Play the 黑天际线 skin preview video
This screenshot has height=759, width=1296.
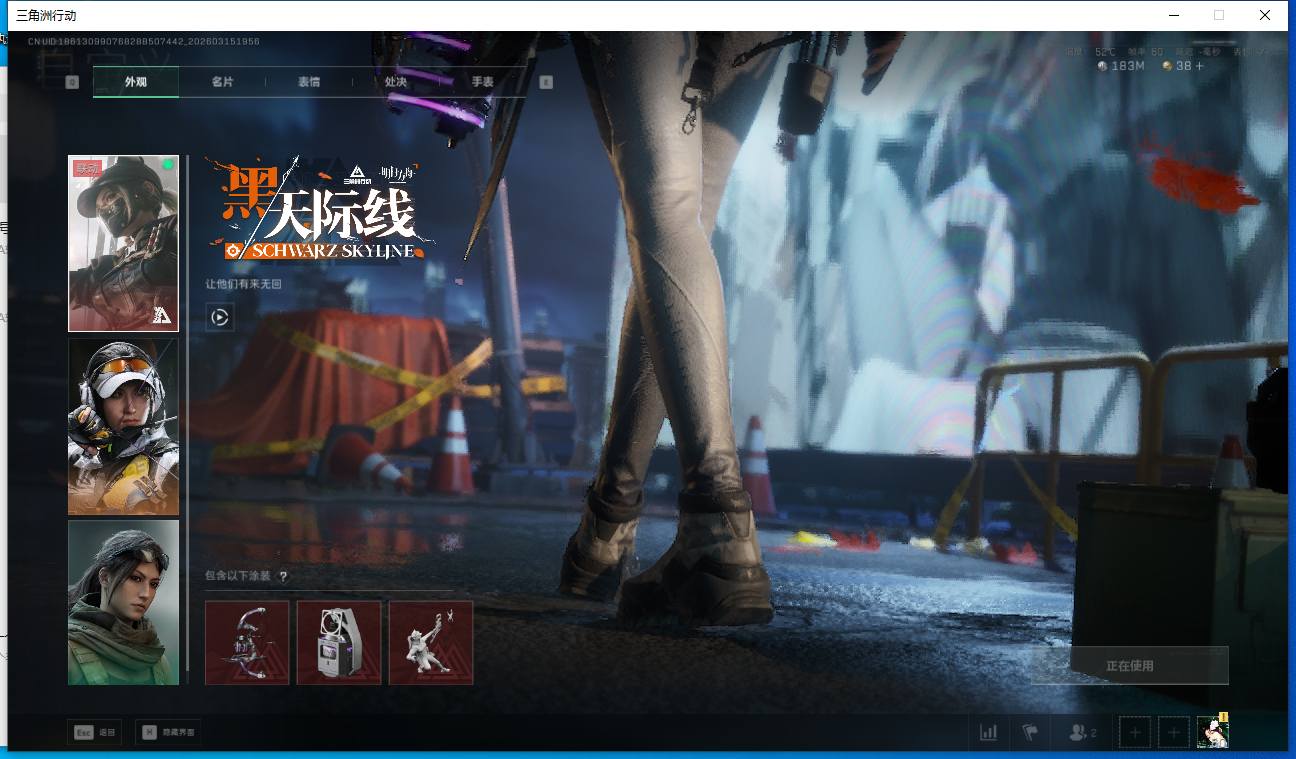(x=220, y=318)
